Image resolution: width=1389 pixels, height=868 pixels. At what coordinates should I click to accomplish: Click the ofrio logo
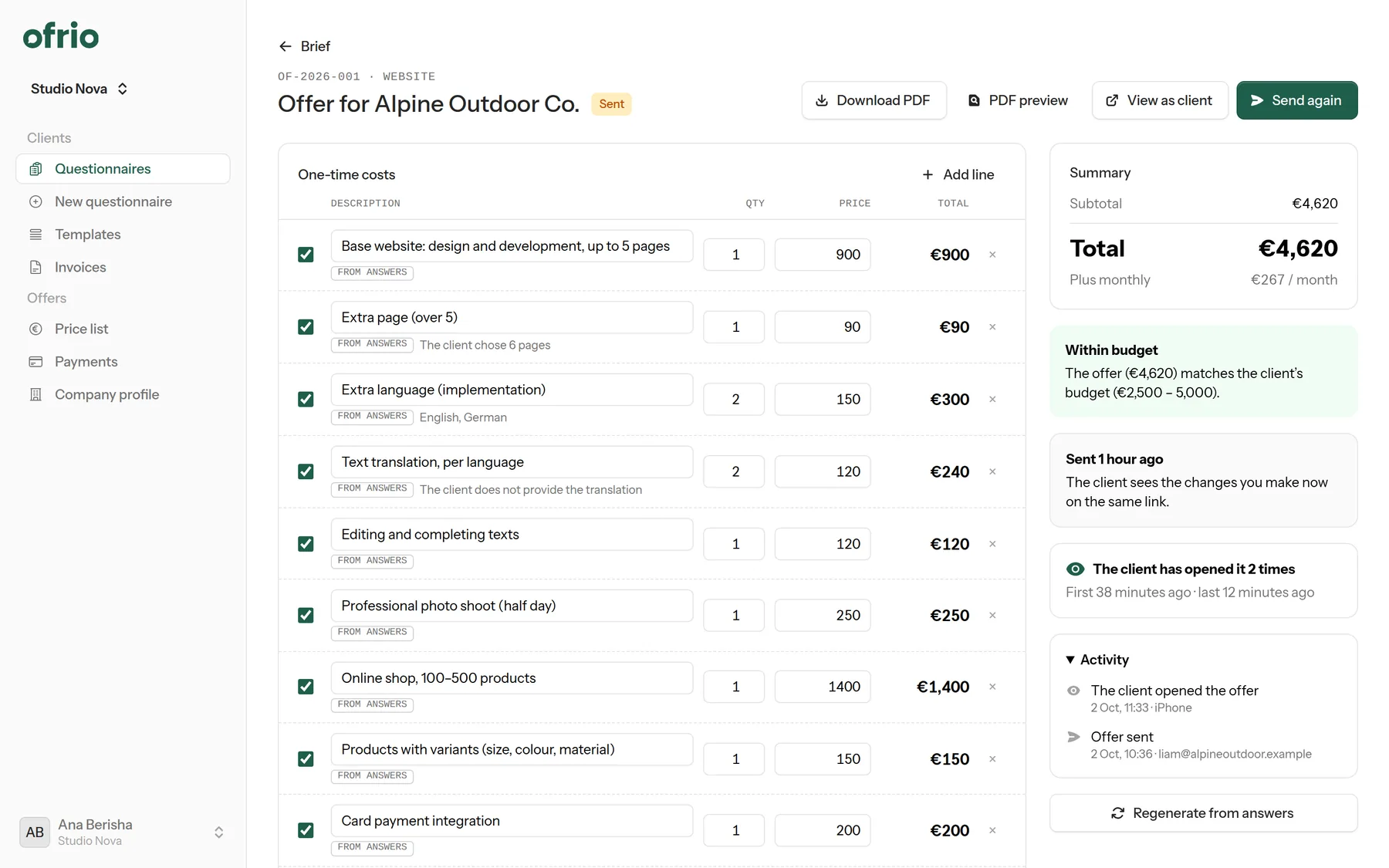click(61, 35)
